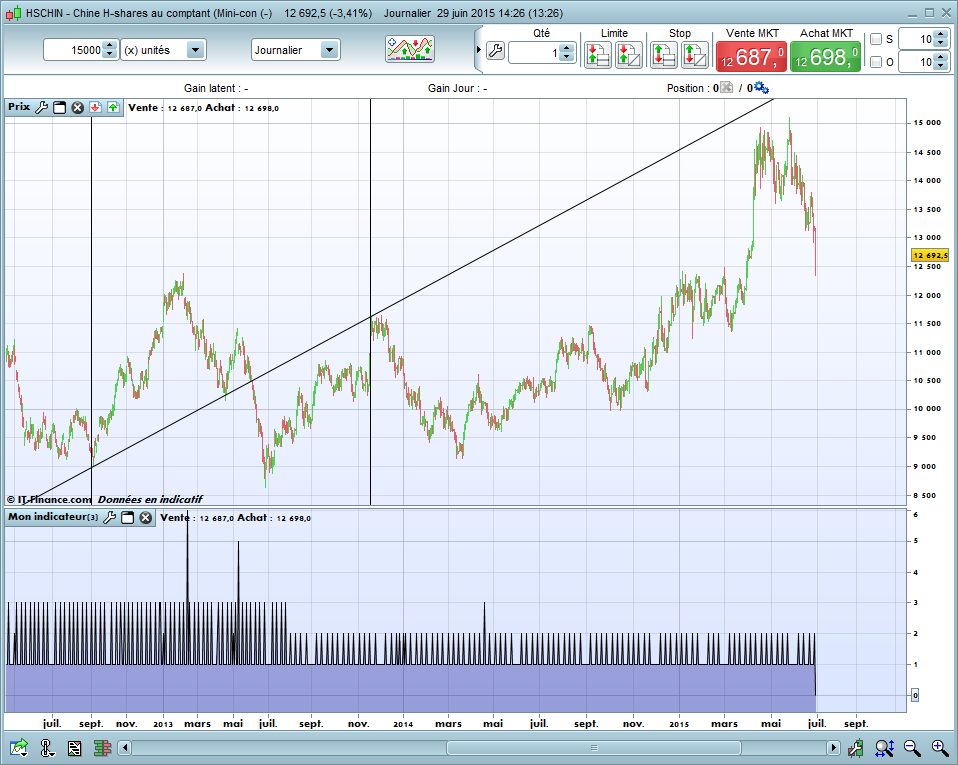Collapse the order panel with the black arrow
The height and width of the screenshot is (765, 958).
pos(478,49)
